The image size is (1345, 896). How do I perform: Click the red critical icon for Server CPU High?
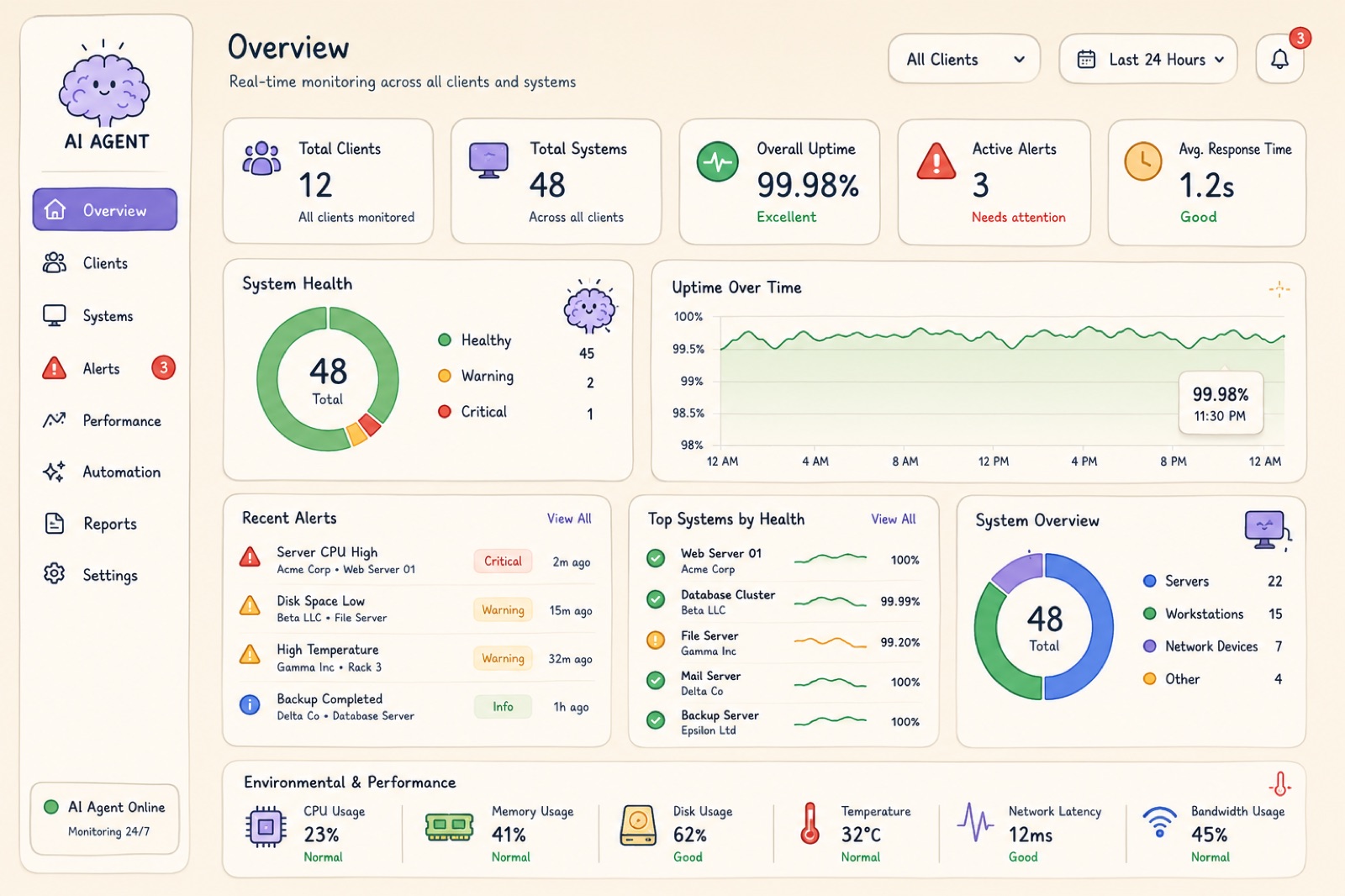[250, 557]
